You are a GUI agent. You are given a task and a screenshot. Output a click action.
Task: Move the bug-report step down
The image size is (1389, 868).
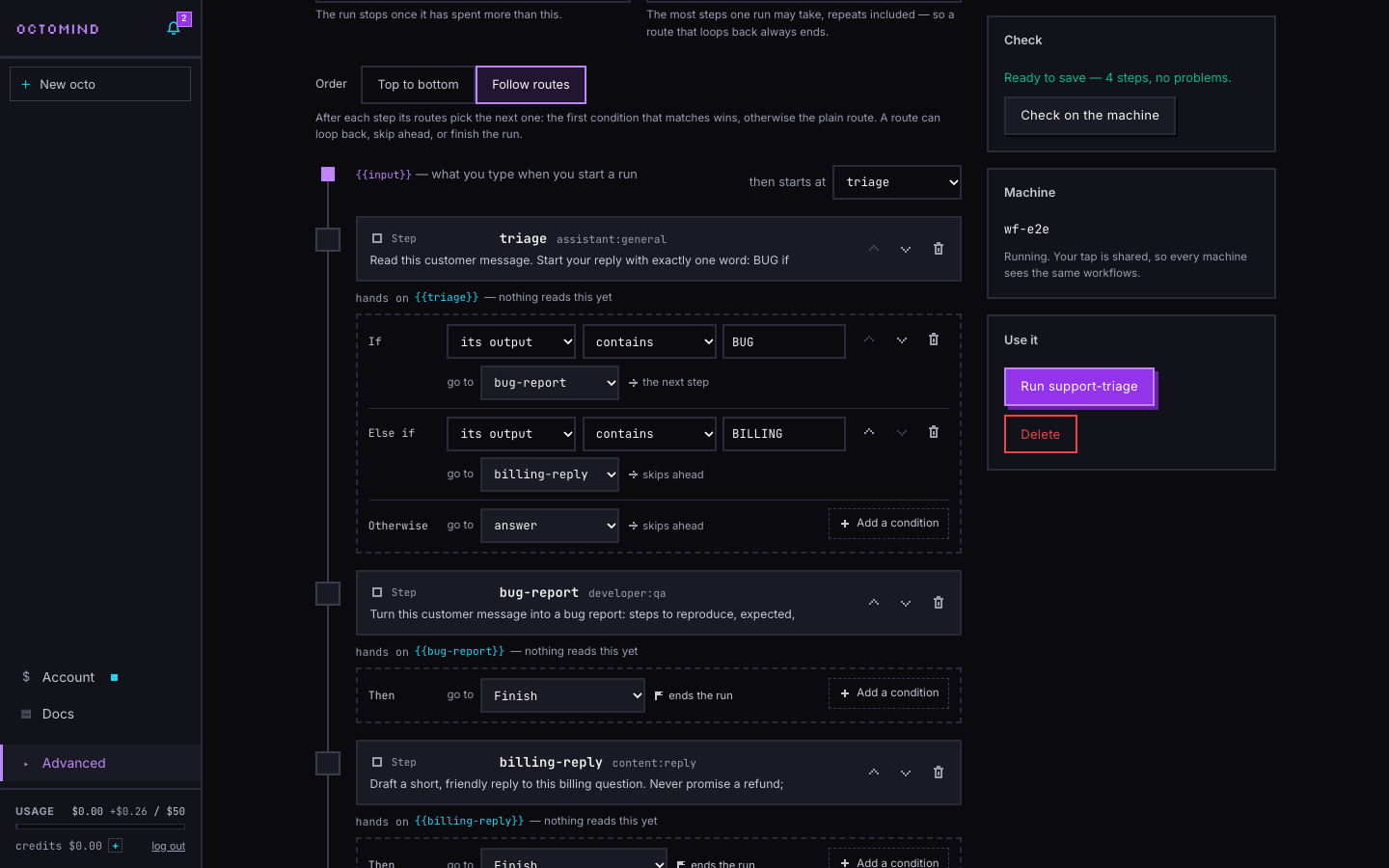(x=906, y=603)
